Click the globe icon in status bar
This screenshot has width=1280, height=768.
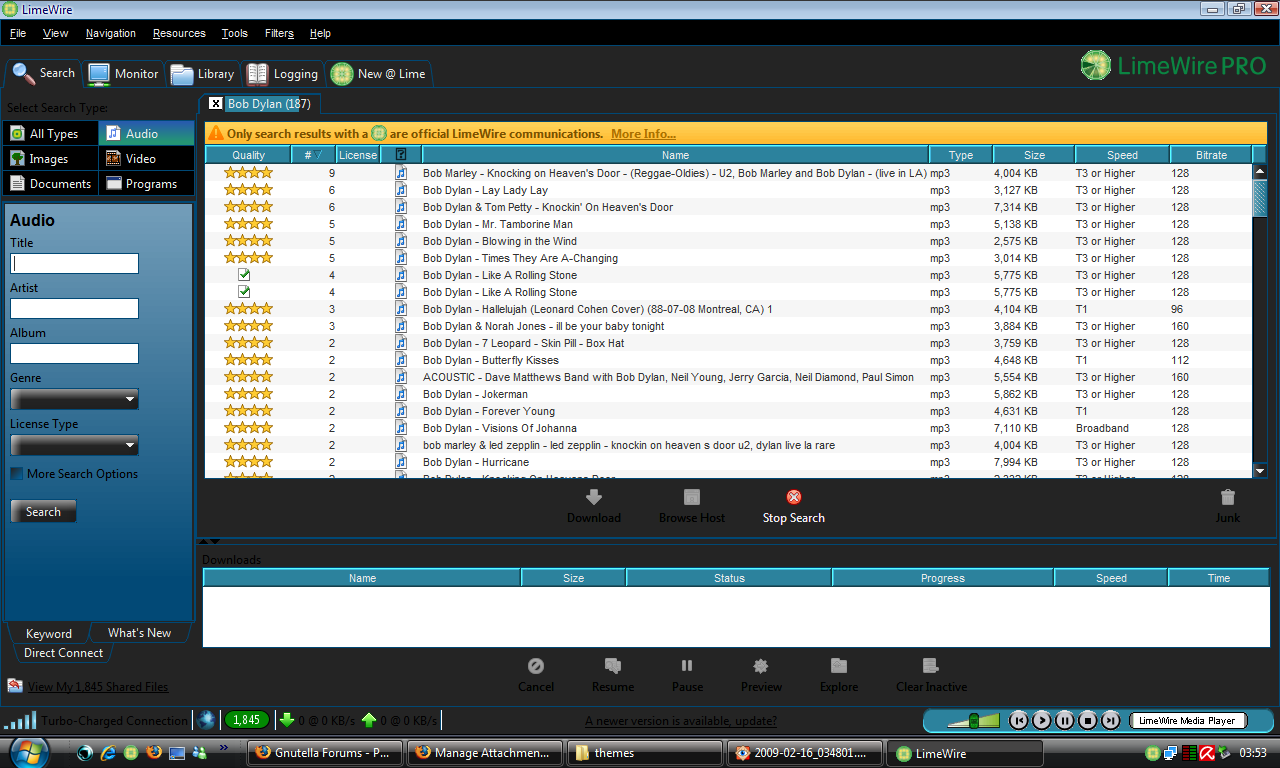[x=206, y=720]
